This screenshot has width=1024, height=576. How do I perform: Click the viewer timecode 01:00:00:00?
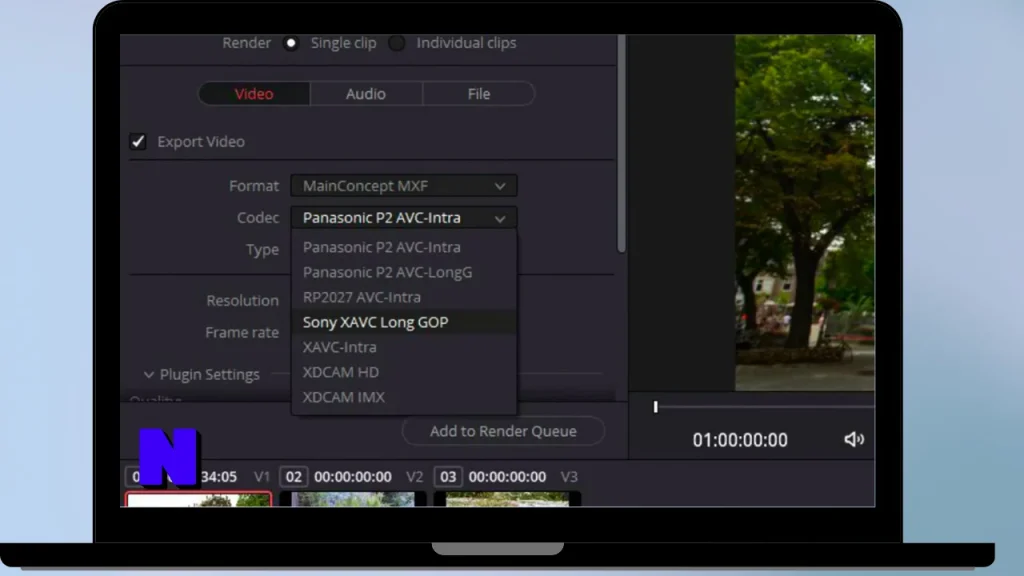click(740, 440)
